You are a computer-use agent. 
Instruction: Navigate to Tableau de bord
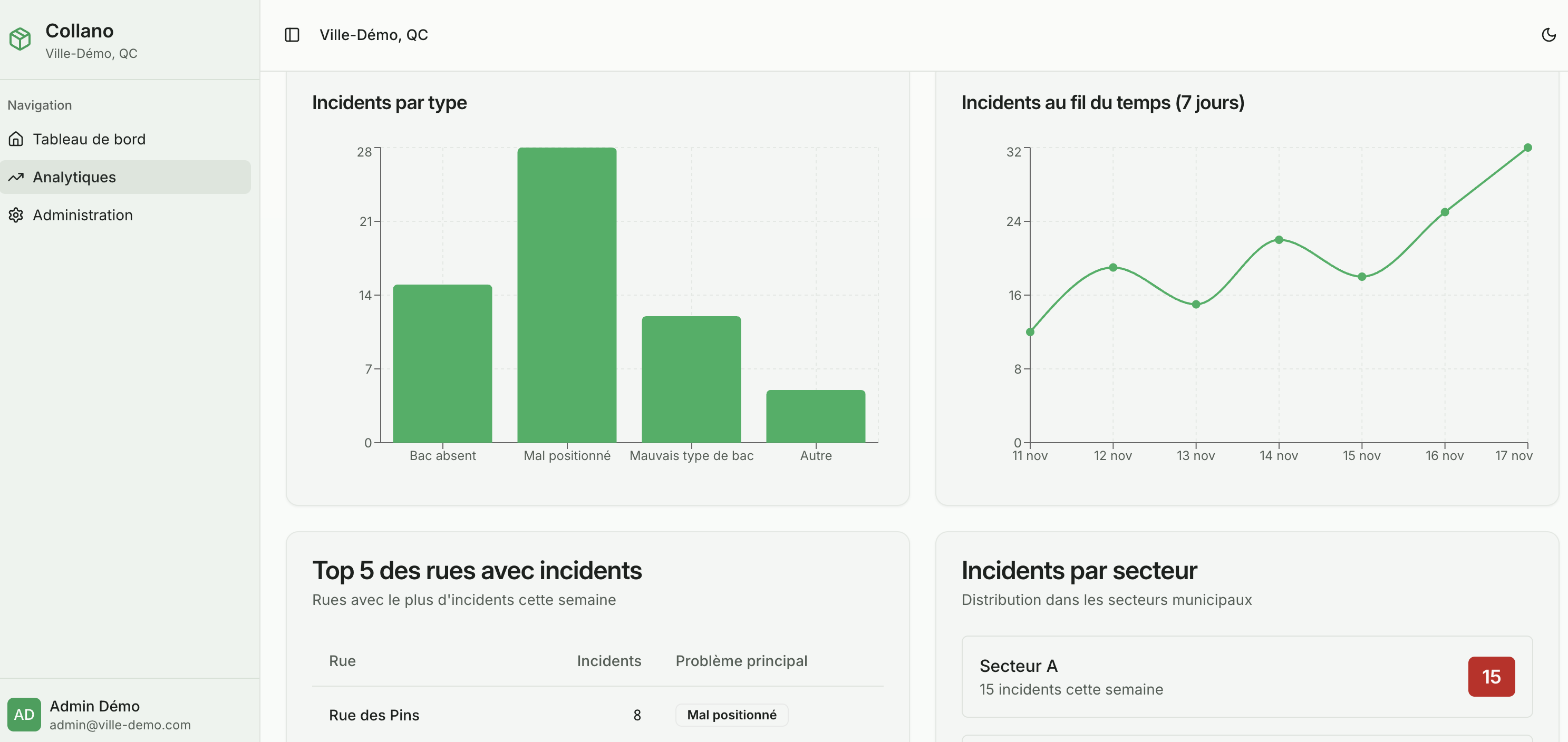click(89, 139)
